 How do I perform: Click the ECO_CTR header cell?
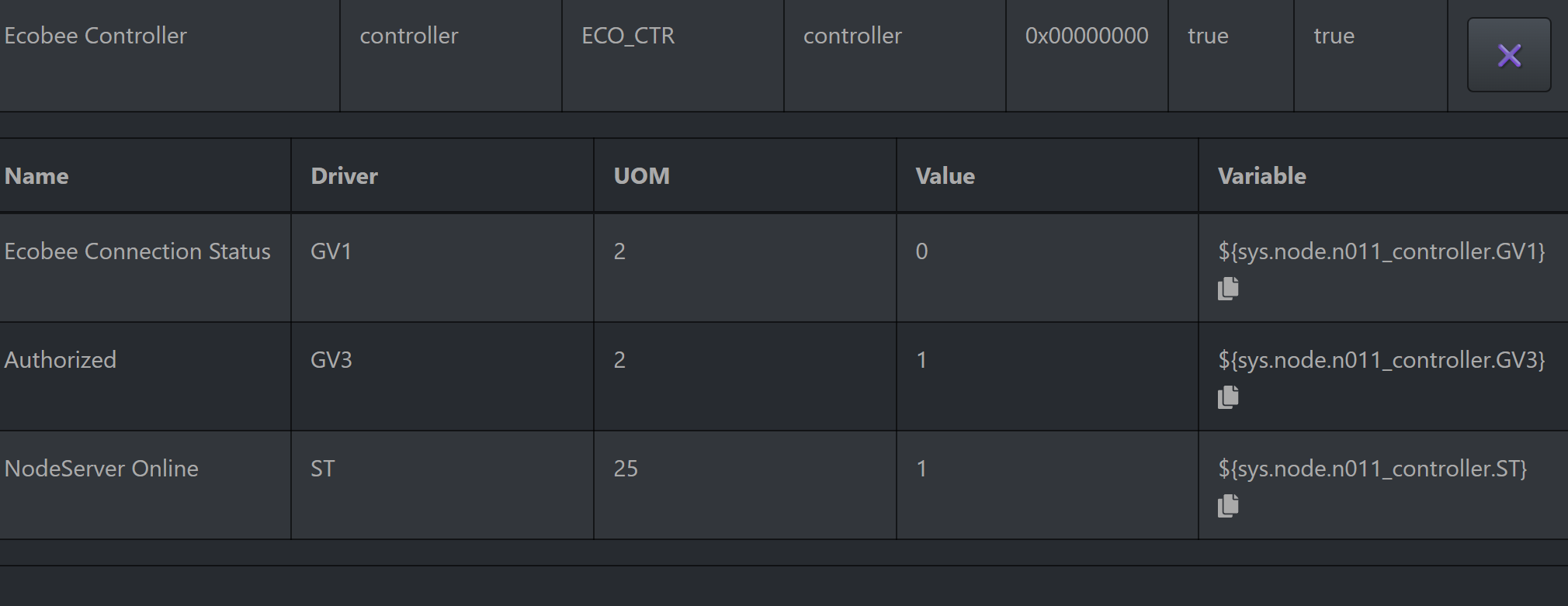[629, 35]
